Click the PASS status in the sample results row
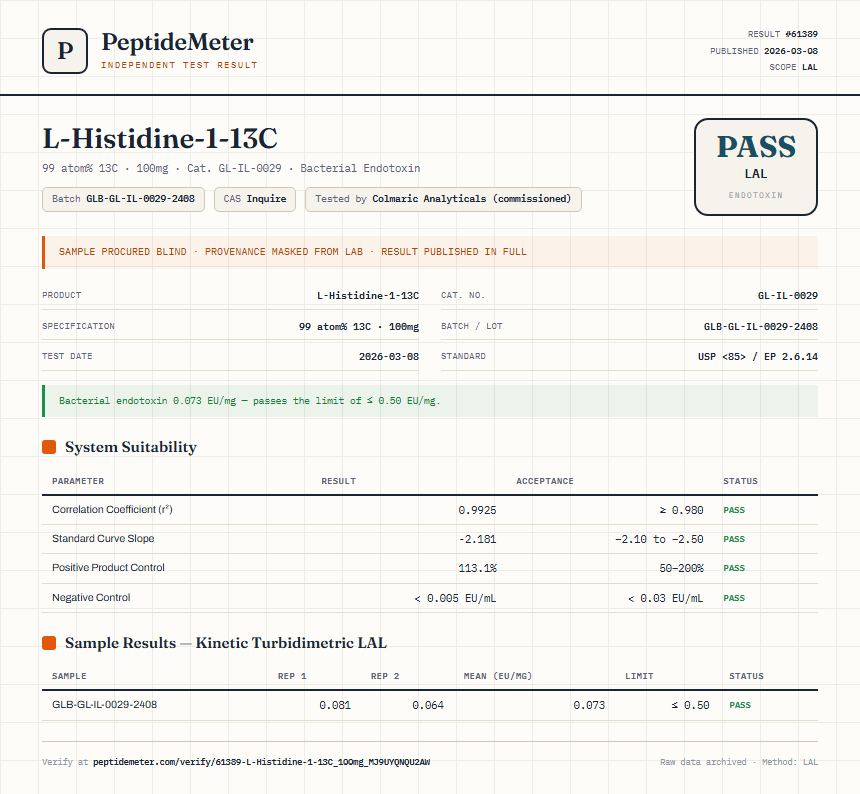This screenshot has height=794, width=860. point(740,705)
